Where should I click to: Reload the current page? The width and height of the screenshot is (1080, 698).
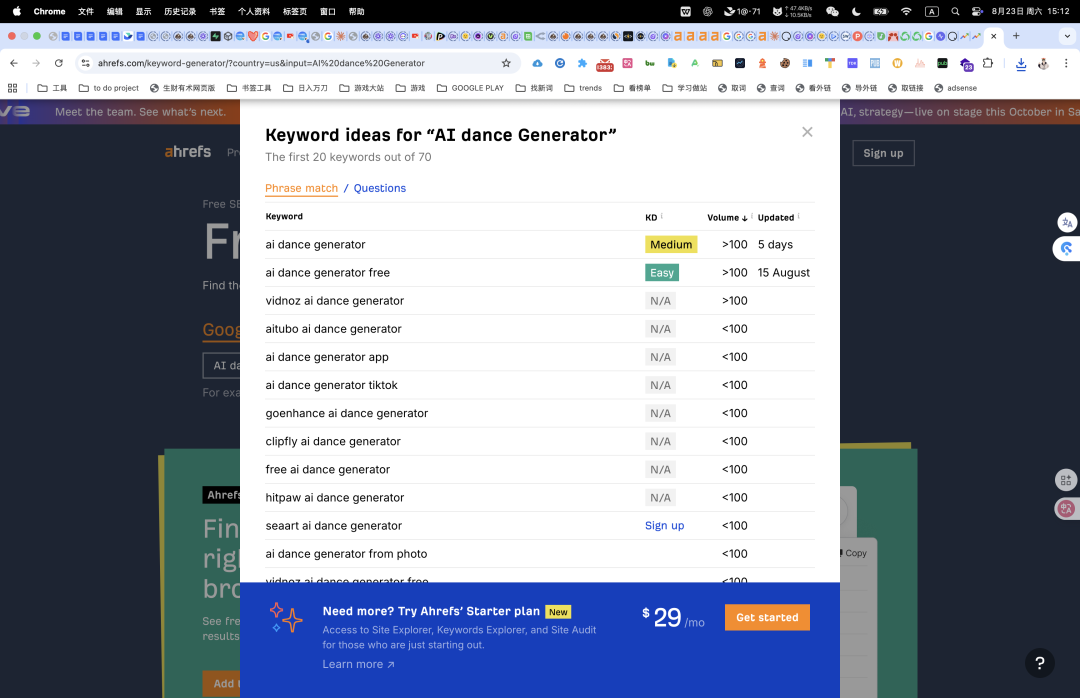[x=59, y=63]
